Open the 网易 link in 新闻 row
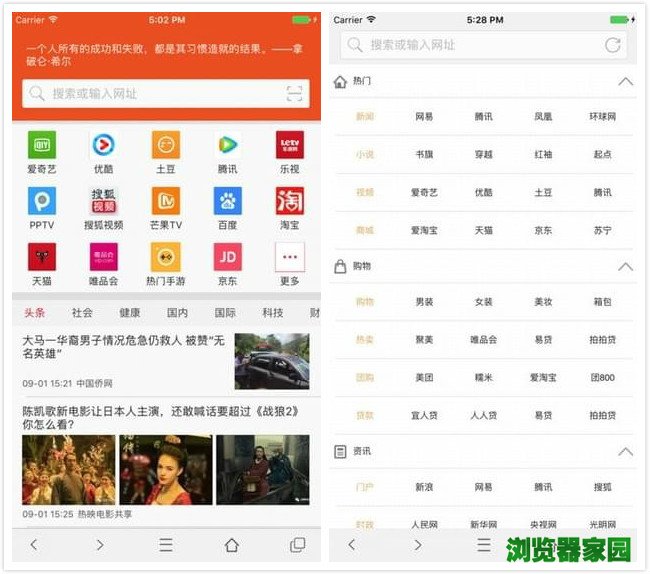650x574 pixels. tap(424, 117)
